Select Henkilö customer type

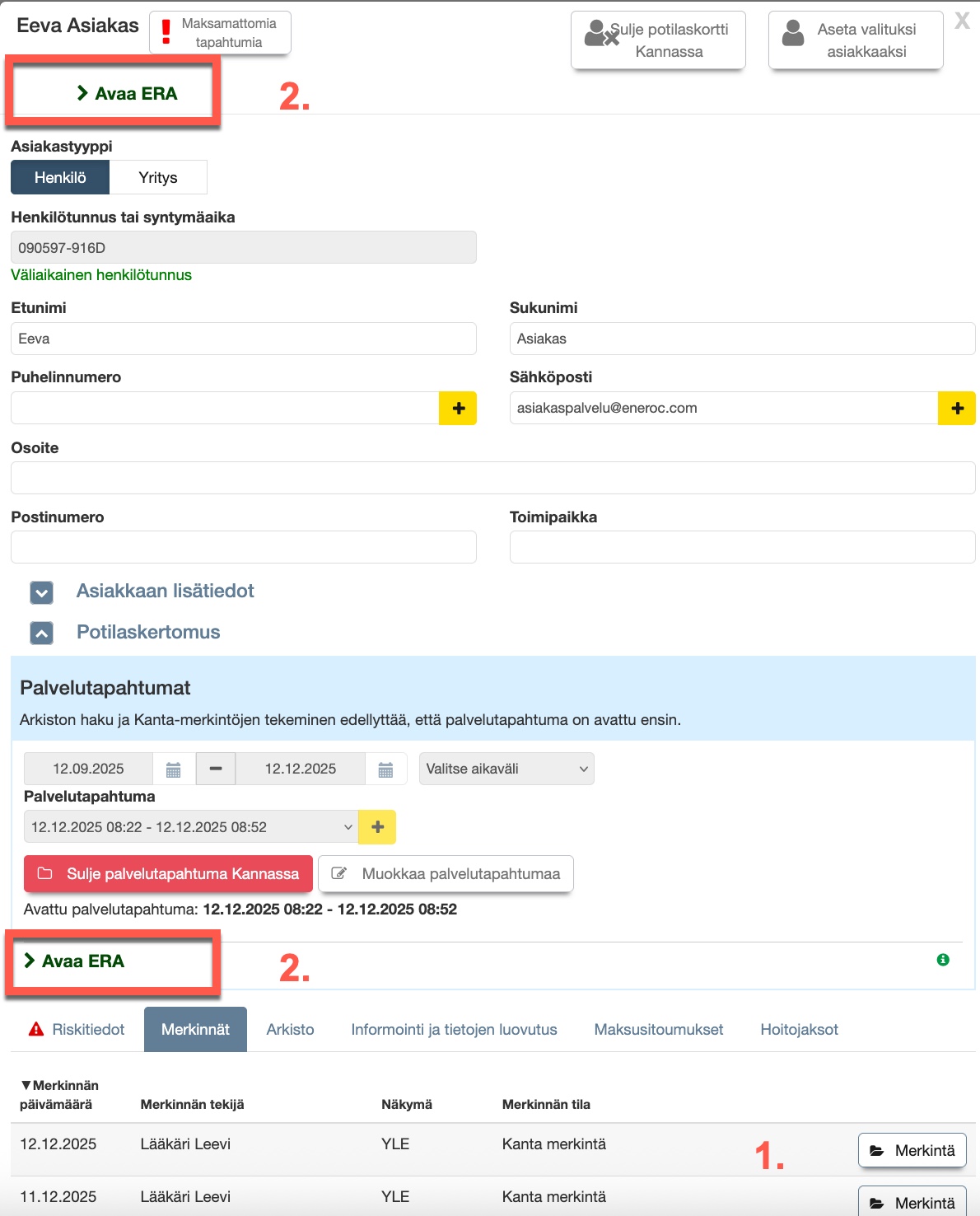pyautogui.click(x=60, y=178)
